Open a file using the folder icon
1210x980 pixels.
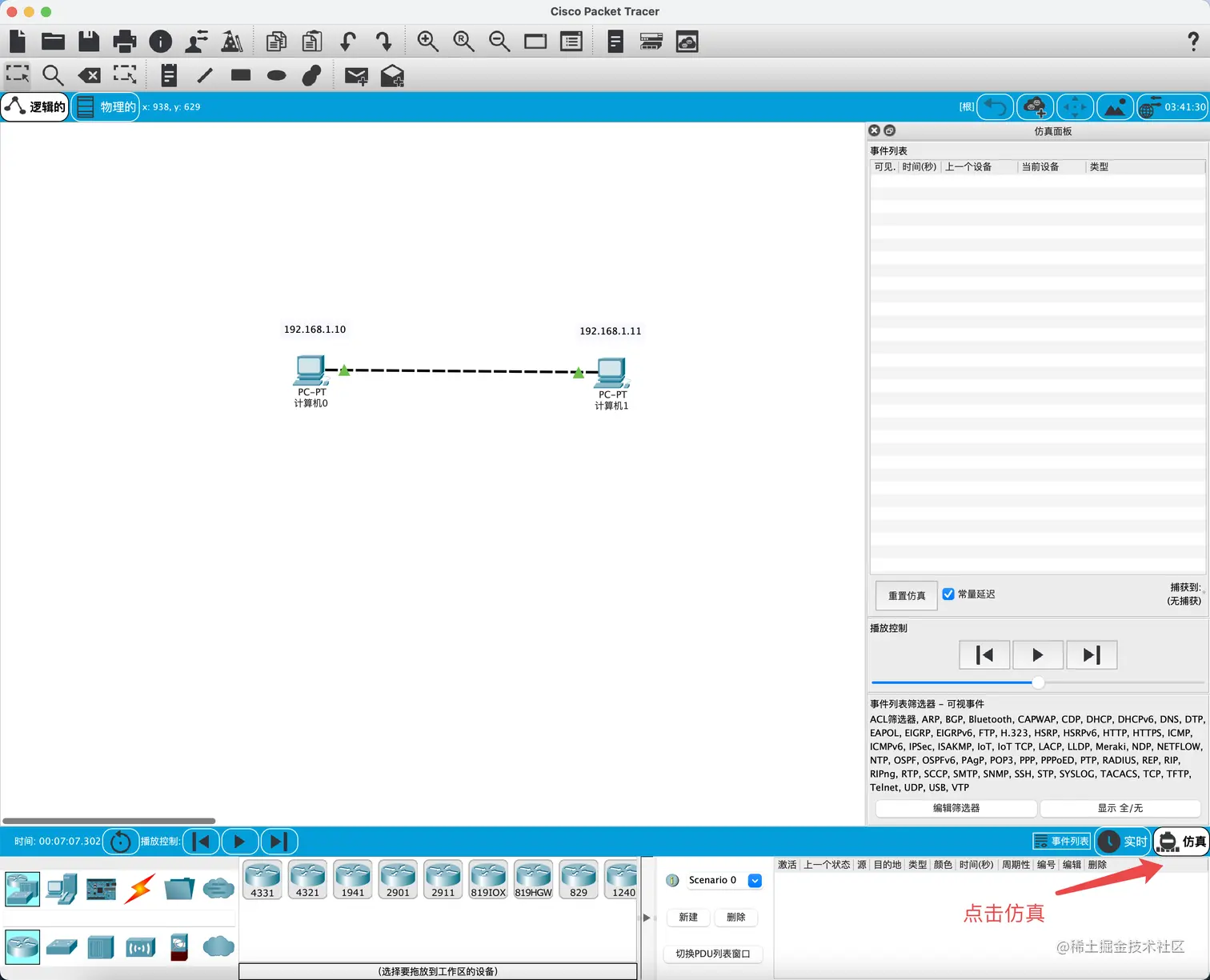53,41
